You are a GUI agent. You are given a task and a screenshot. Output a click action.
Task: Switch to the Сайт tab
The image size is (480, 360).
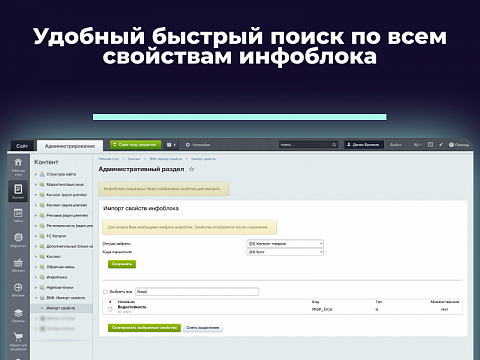click(x=22, y=146)
